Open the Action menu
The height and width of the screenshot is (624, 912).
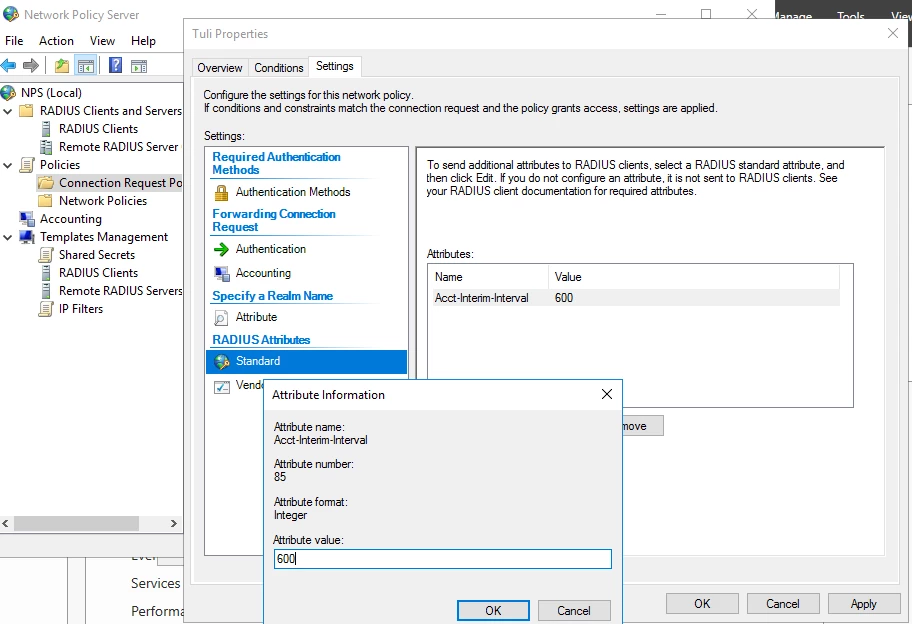56,41
